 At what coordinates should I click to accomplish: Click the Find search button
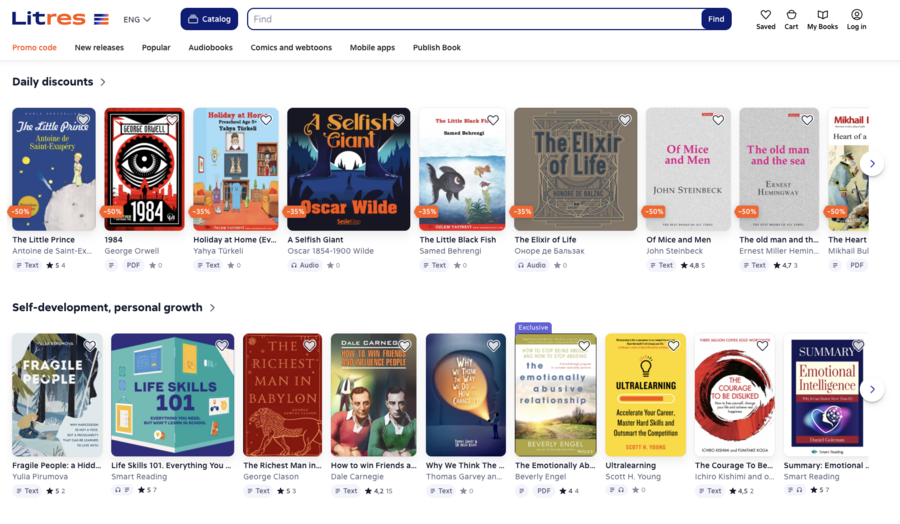[x=716, y=19]
